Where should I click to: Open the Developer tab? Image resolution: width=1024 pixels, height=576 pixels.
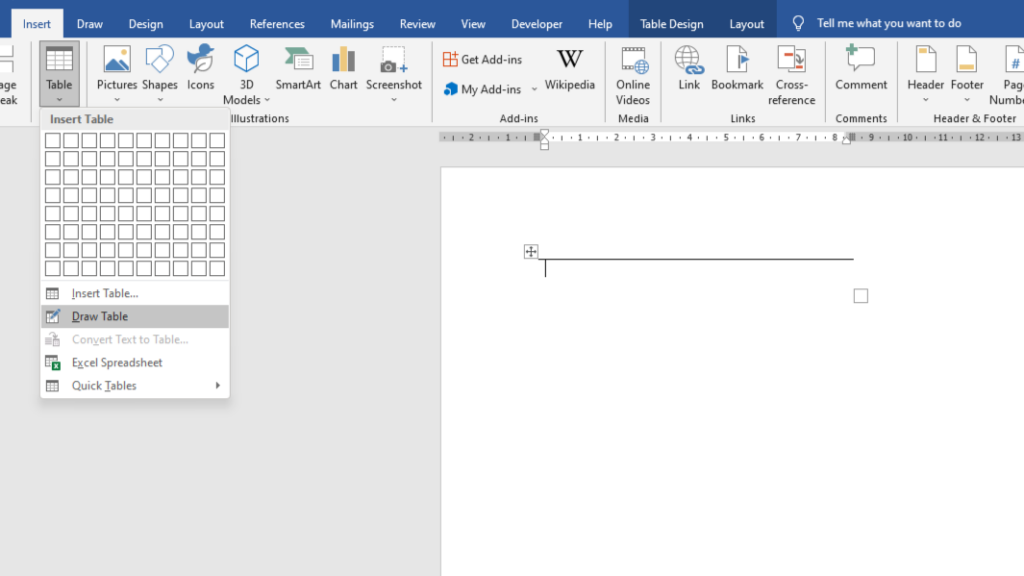(x=537, y=24)
